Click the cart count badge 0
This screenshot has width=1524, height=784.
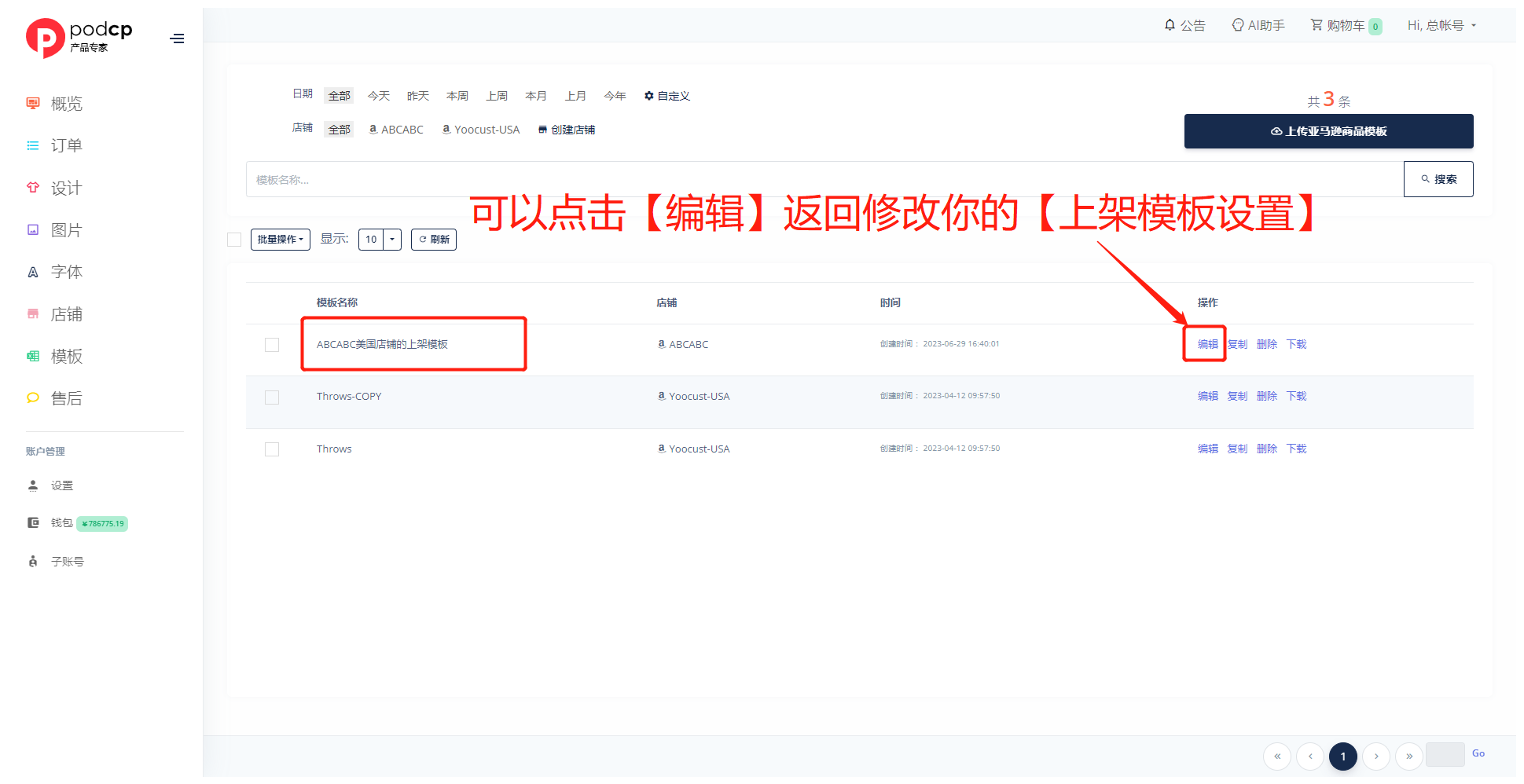[x=1375, y=26]
